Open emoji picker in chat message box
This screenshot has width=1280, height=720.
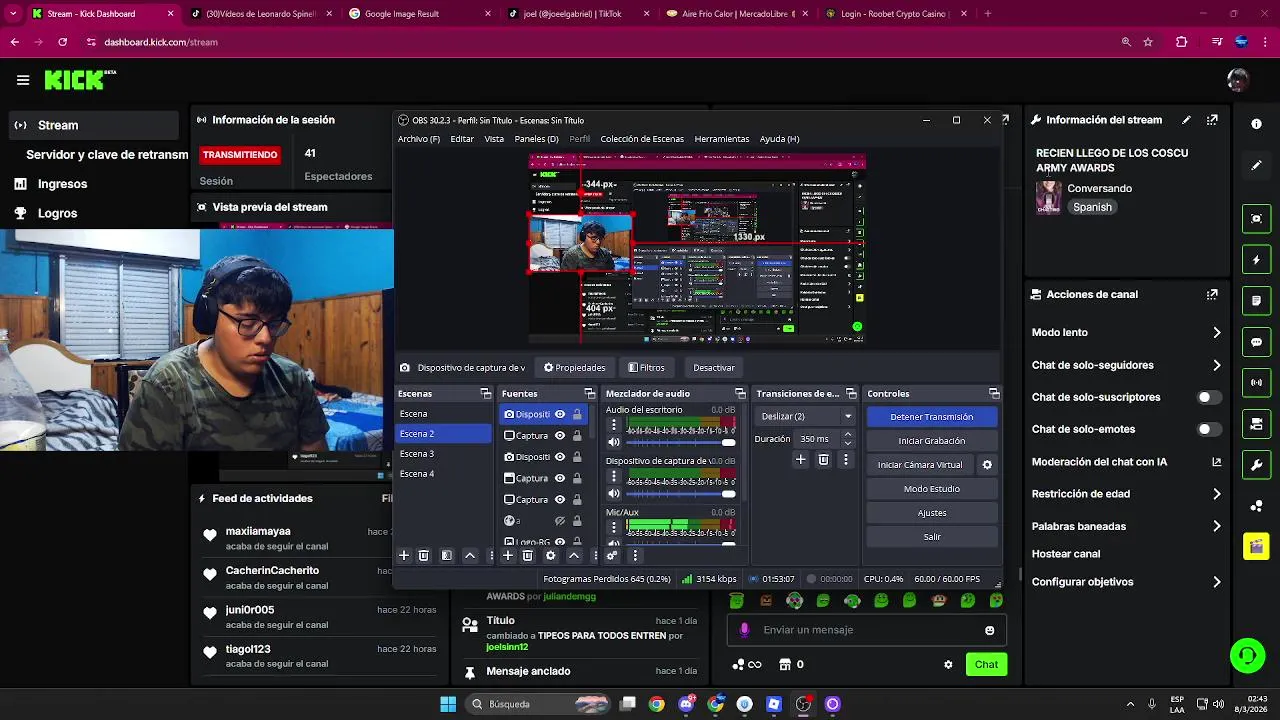(990, 630)
